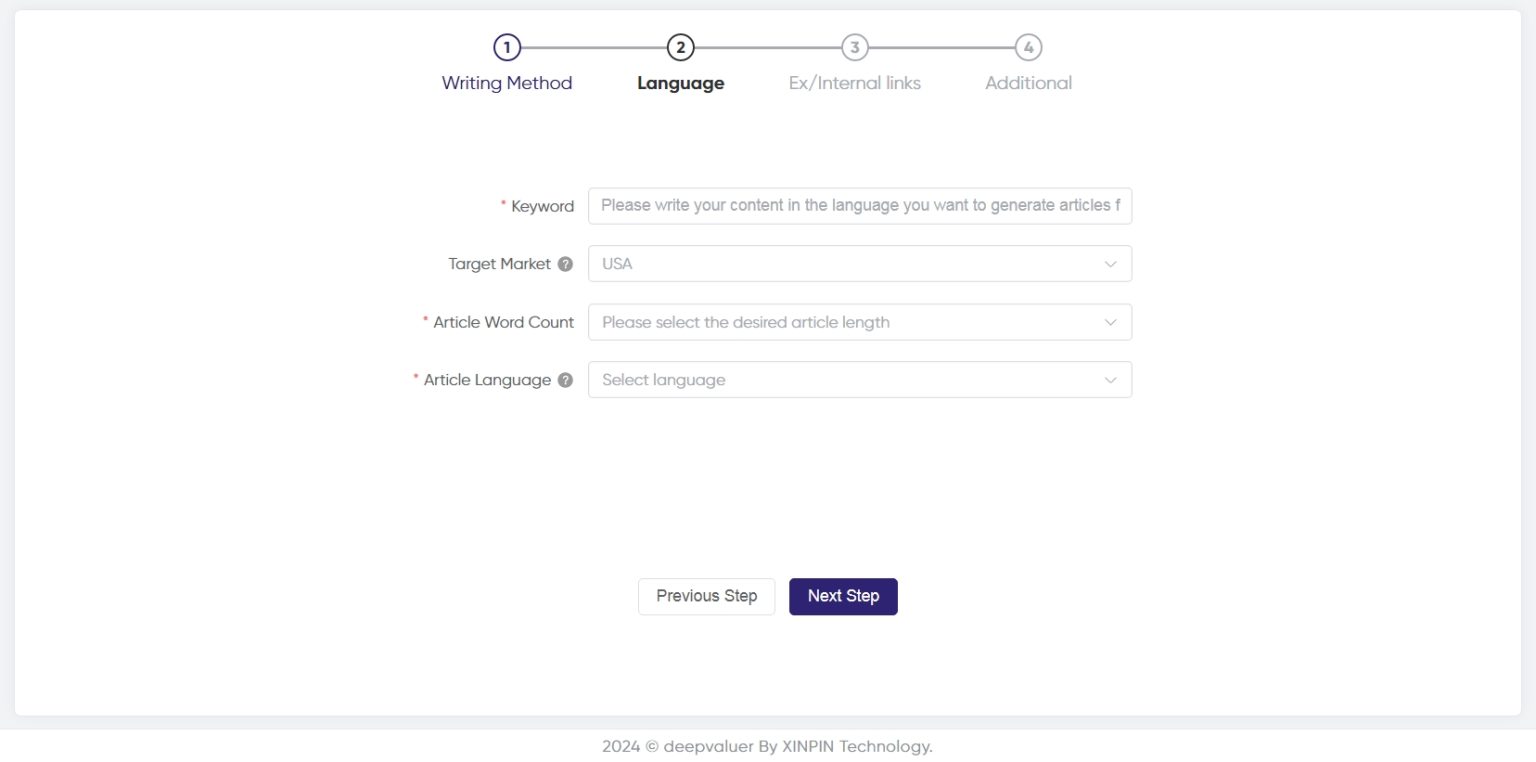Screen dimensions: 1536x762
Task: Click the step 2 circle icon
Action: [680, 47]
